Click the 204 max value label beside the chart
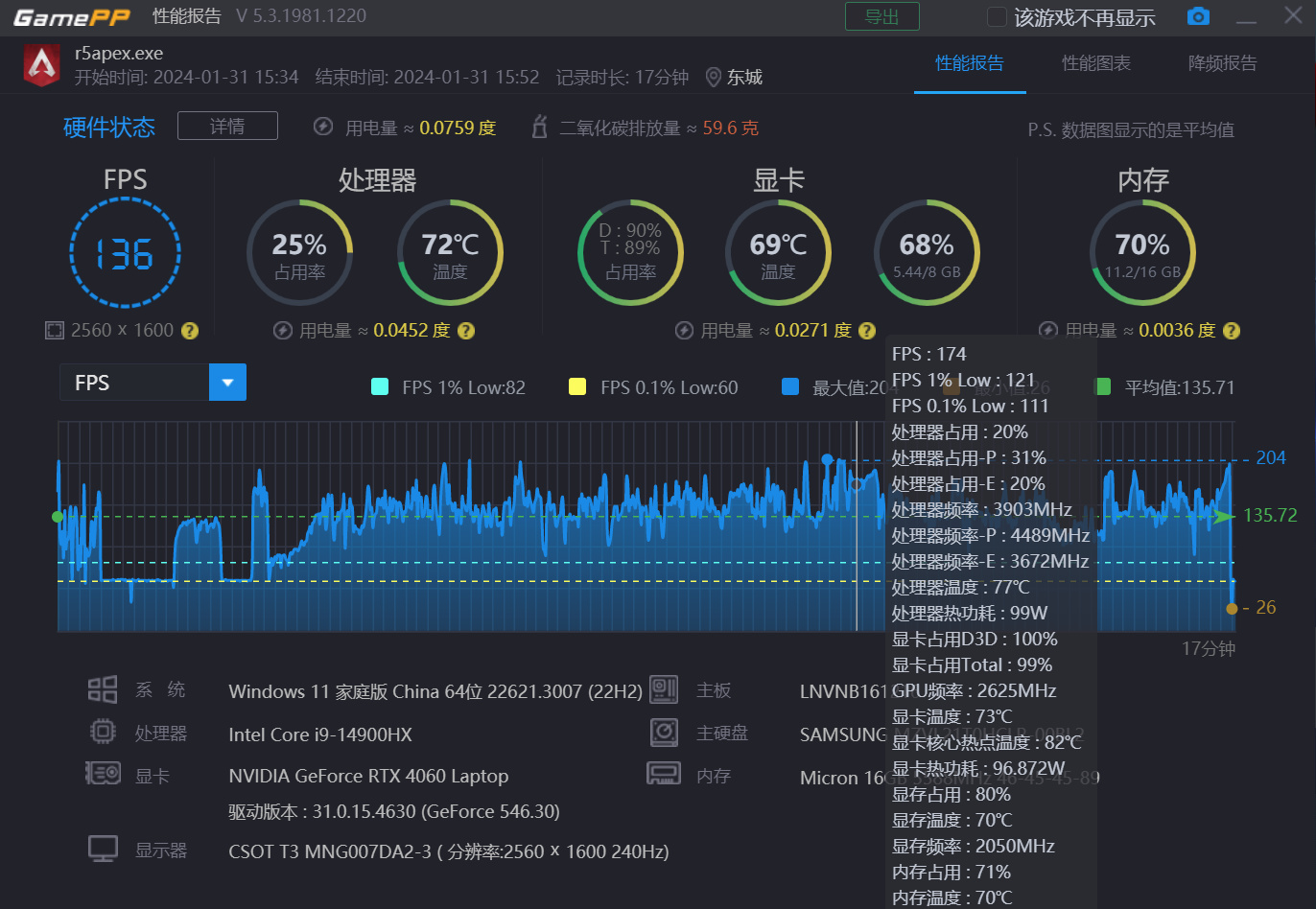The width and height of the screenshot is (1316, 909). click(x=1271, y=457)
